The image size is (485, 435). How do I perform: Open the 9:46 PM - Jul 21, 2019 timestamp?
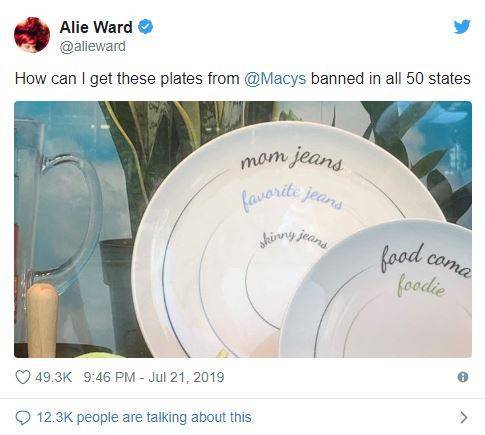tap(154, 377)
